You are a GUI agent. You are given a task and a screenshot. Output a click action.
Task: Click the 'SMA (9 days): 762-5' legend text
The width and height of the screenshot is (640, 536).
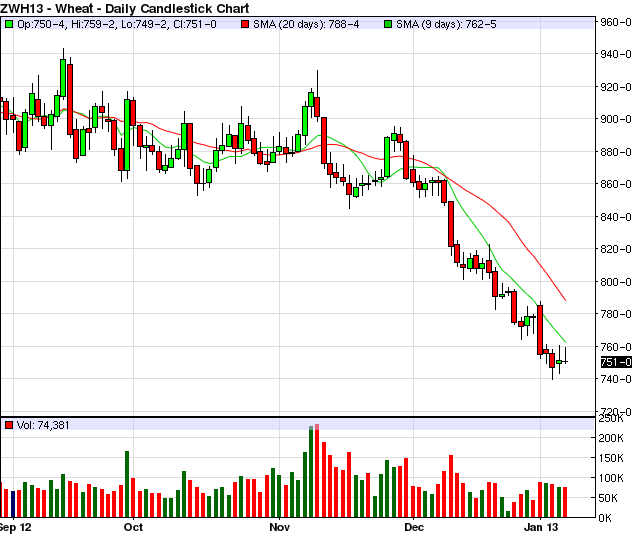point(446,24)
